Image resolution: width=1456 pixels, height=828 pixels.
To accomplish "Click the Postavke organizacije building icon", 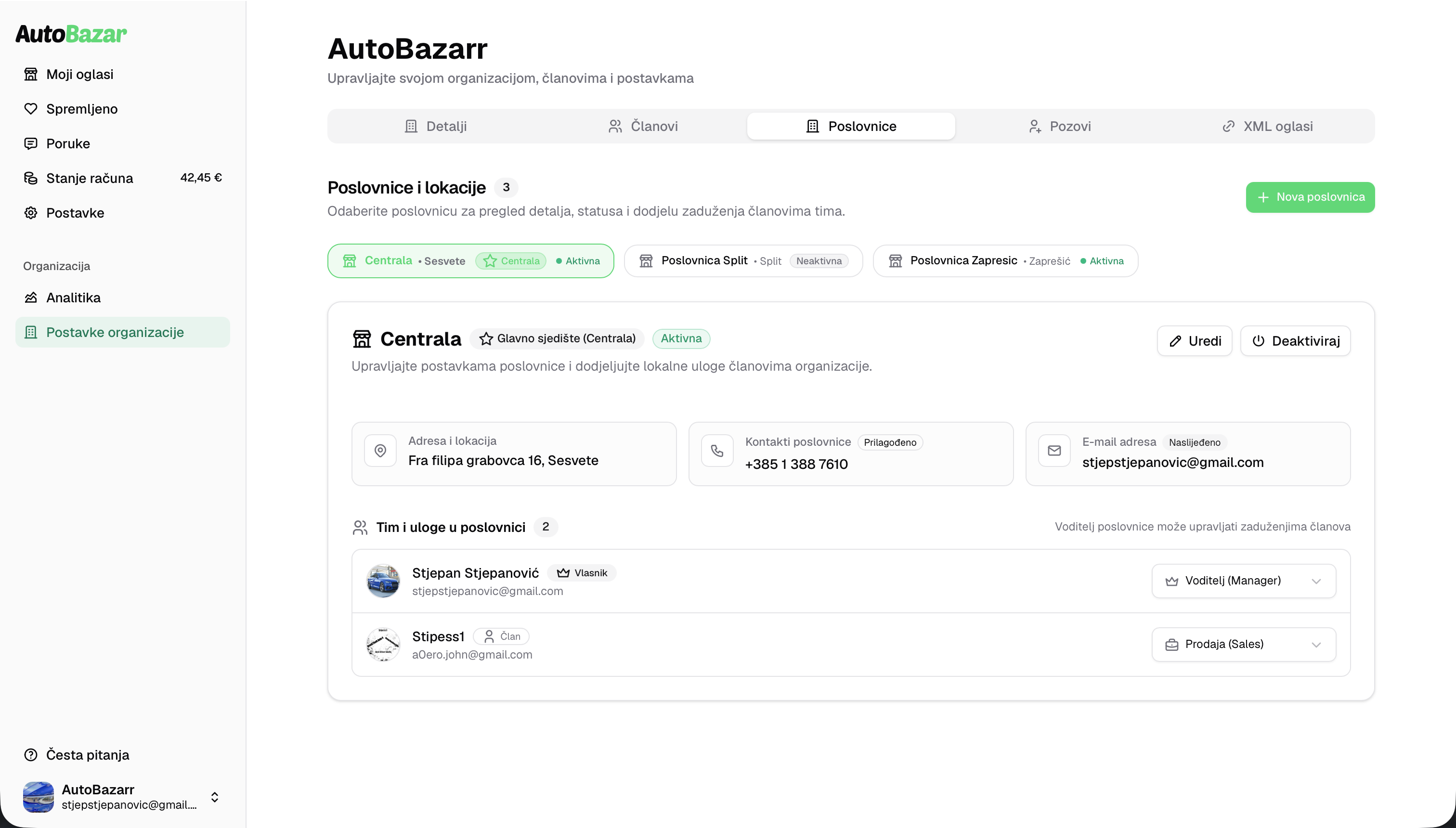I will 31,333.
